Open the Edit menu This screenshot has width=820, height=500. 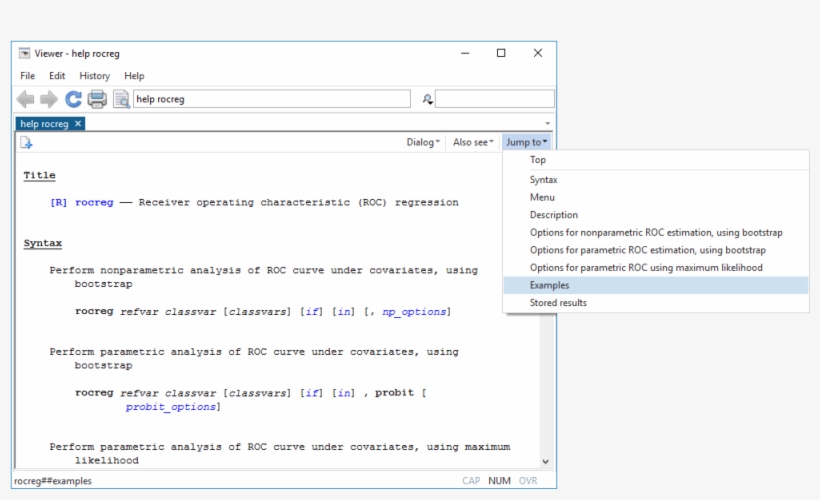click(57, 76)
